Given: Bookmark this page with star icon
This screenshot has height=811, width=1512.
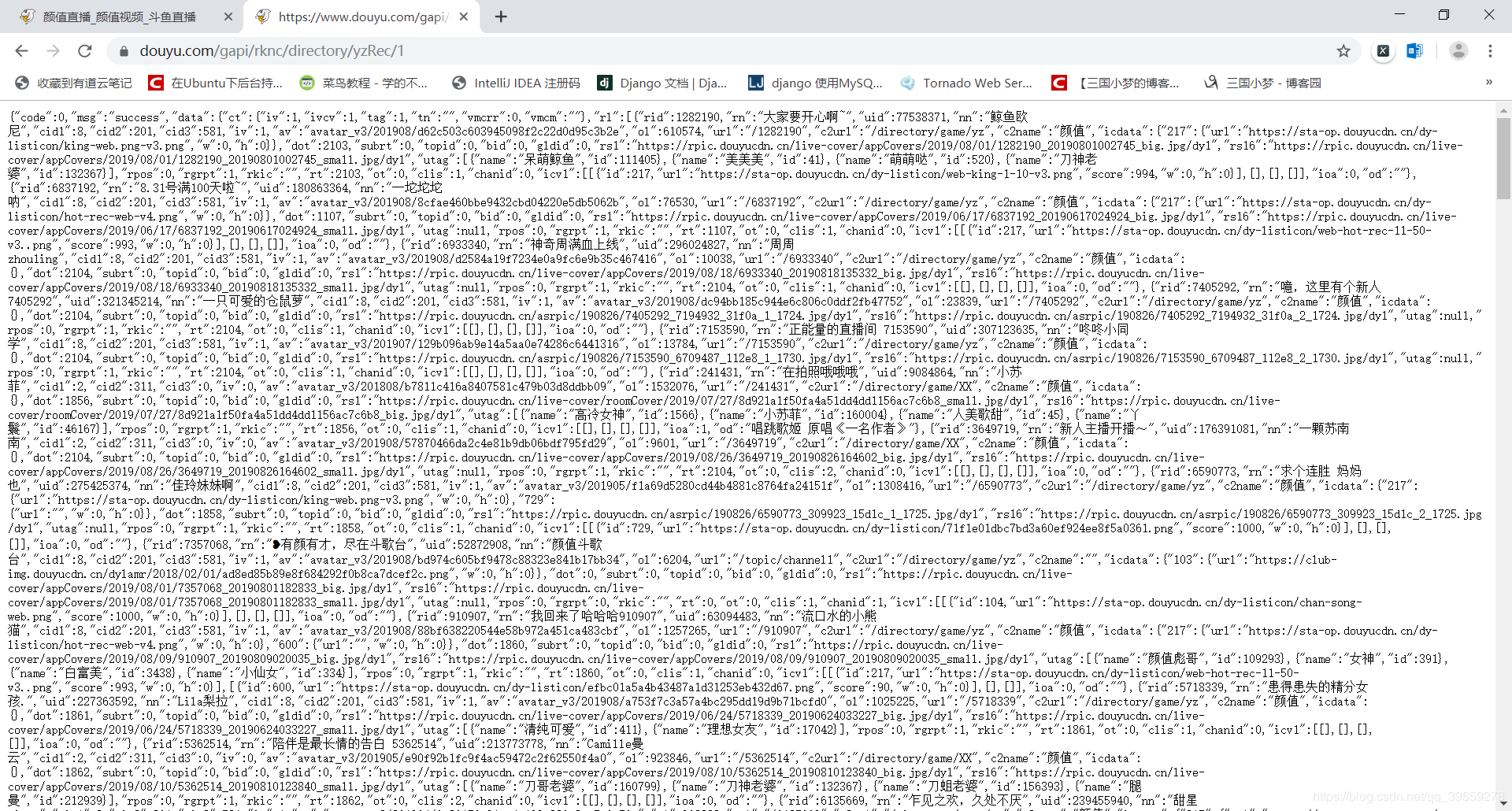Looking at the screenshot, I should (x=1343, y=51).
